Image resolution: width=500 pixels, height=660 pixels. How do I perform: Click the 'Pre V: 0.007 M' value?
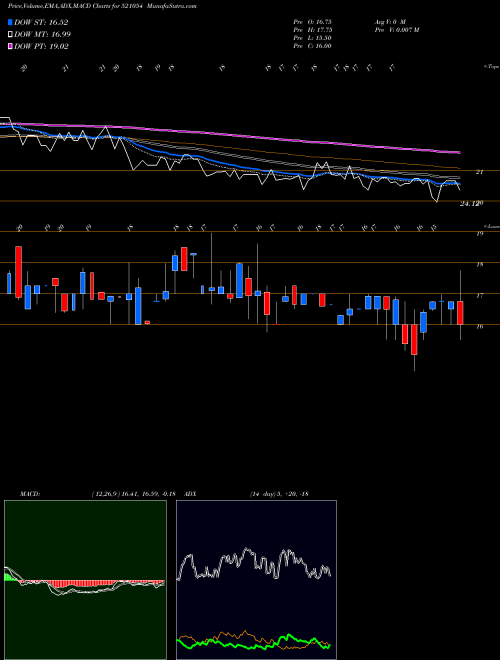[x=396, y=30]
